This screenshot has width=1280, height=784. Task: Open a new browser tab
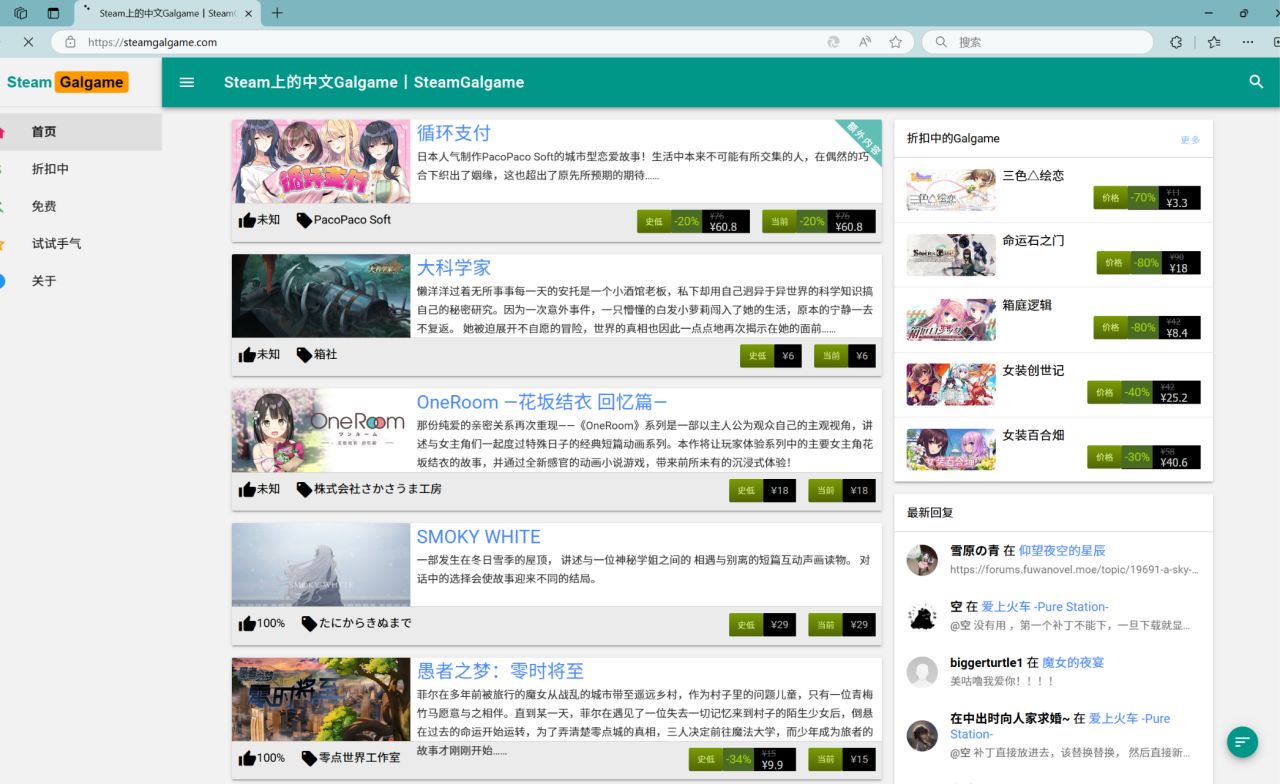[277, 13]
